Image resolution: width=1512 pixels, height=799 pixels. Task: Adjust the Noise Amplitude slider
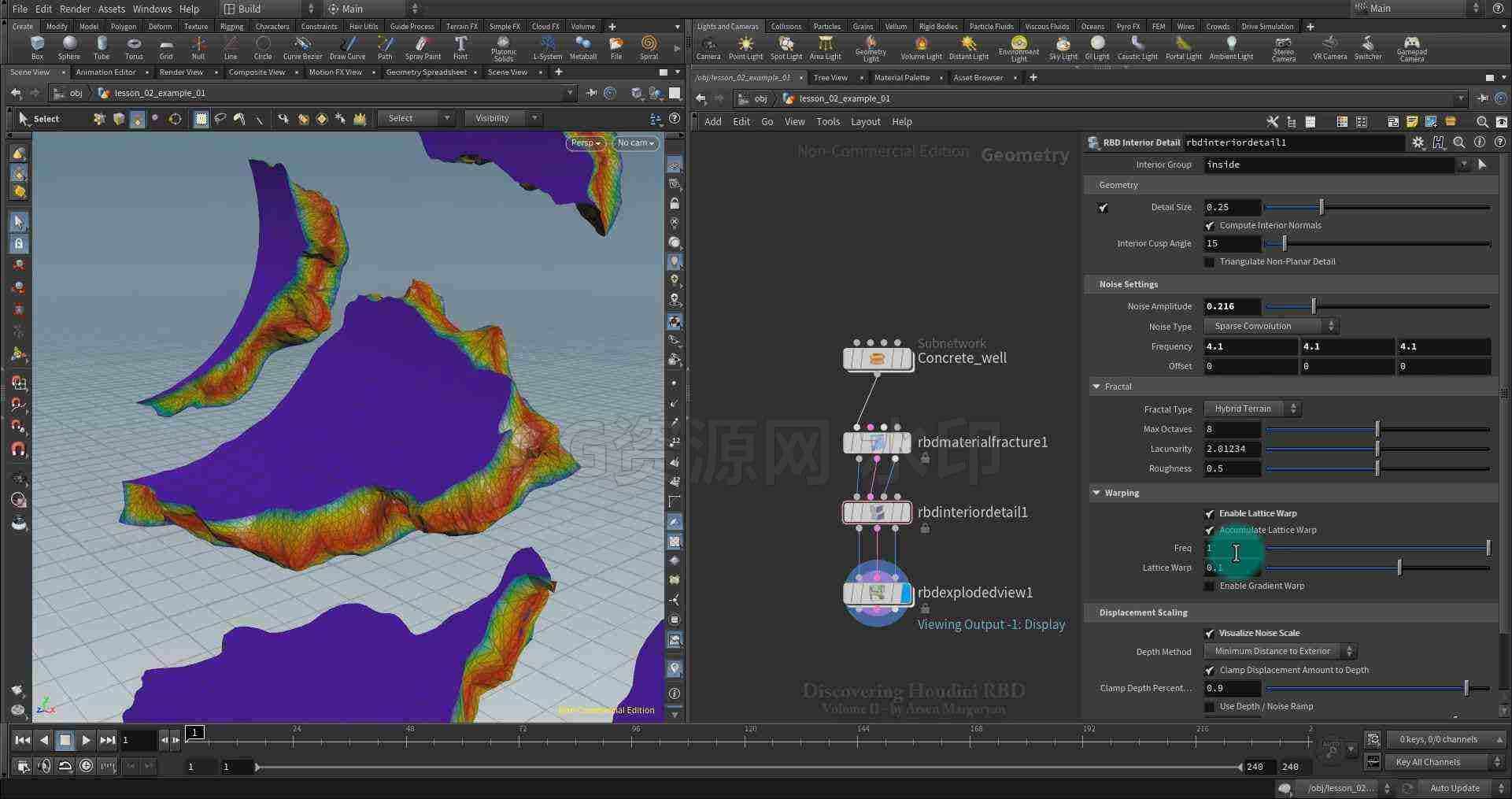click(1377, 306)
